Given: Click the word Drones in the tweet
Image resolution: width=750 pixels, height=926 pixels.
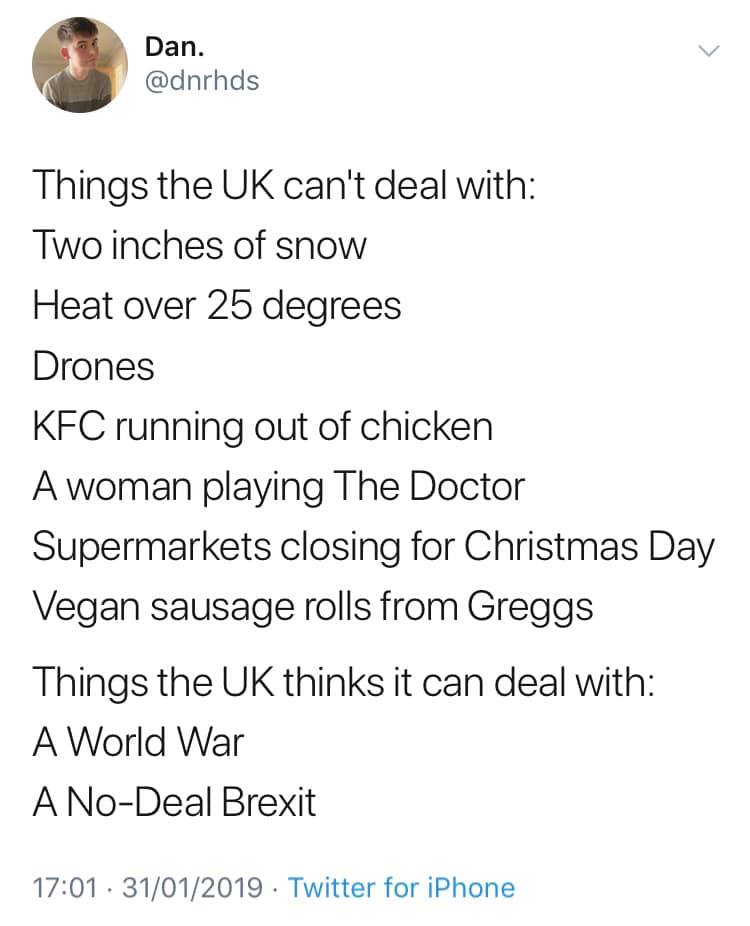Looking at the screenshot, I should click(93, 367).
